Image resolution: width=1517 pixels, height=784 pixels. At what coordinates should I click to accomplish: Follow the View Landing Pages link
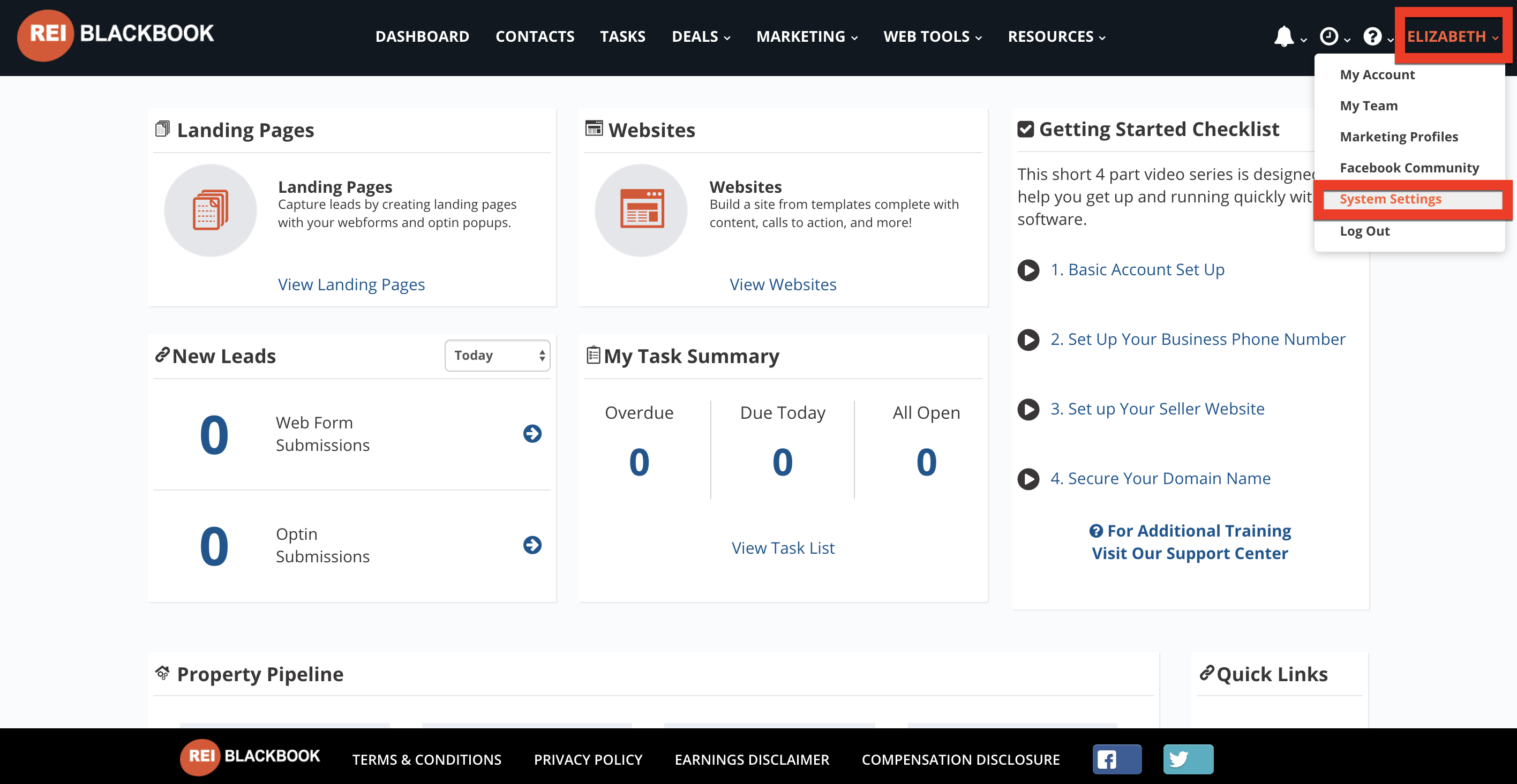tap(351, 284)
